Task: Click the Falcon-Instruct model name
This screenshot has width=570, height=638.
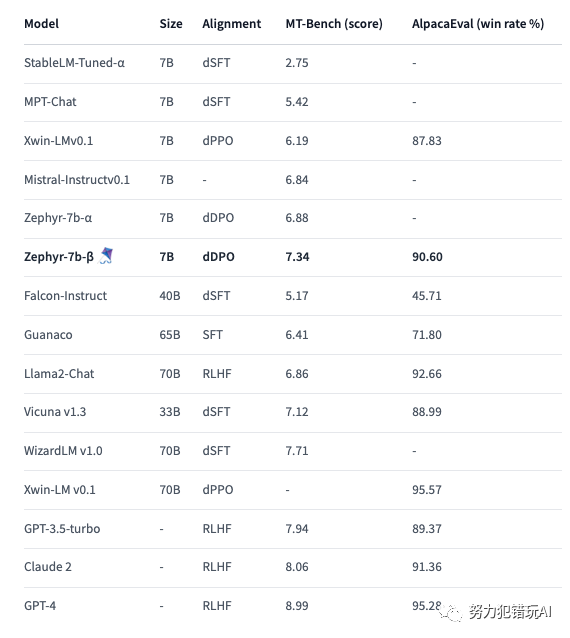Action: pyautogui.click(x=65, y=295)
